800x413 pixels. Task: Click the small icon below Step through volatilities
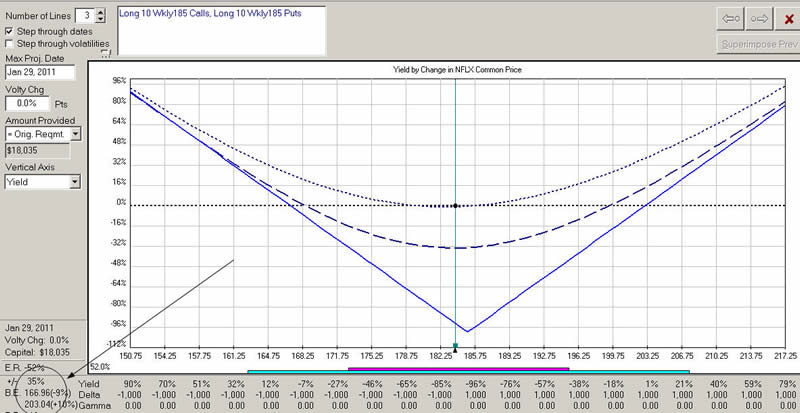click(x=105, y=53)
